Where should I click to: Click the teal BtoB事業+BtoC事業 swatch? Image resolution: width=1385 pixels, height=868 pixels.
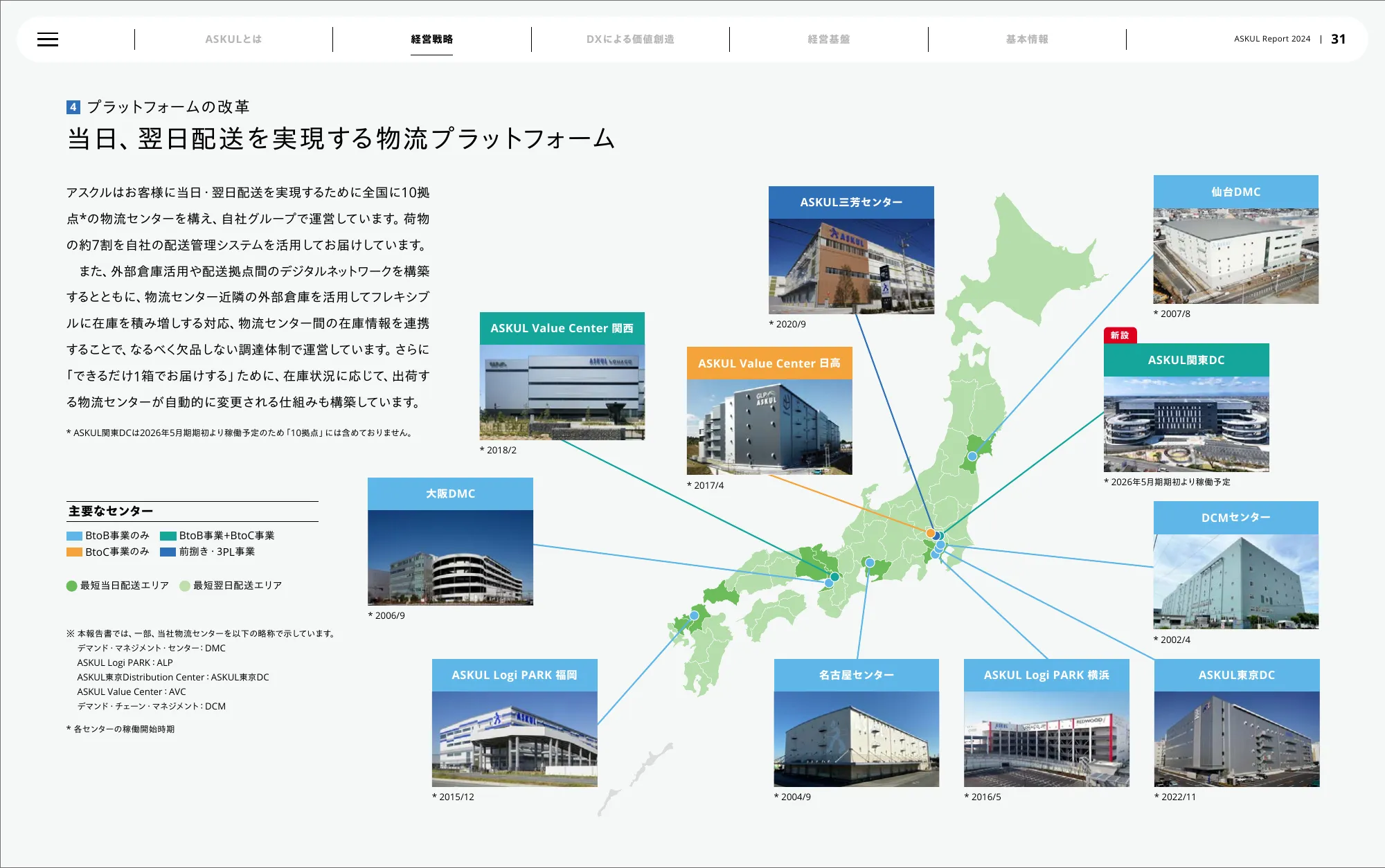coord(168,536)
